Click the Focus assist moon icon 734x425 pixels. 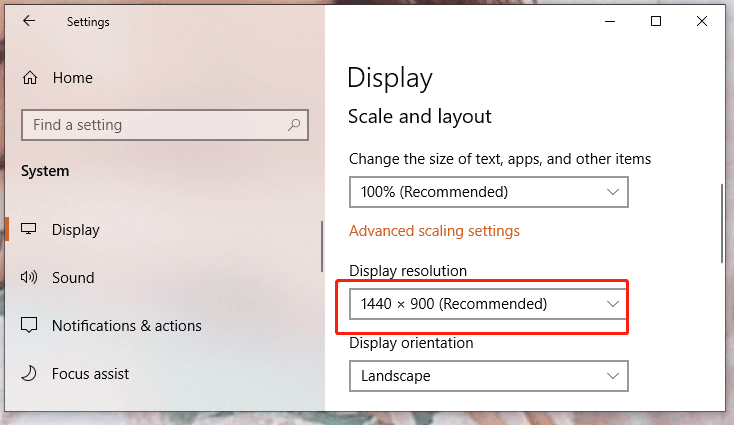click(x=29, y=373)
